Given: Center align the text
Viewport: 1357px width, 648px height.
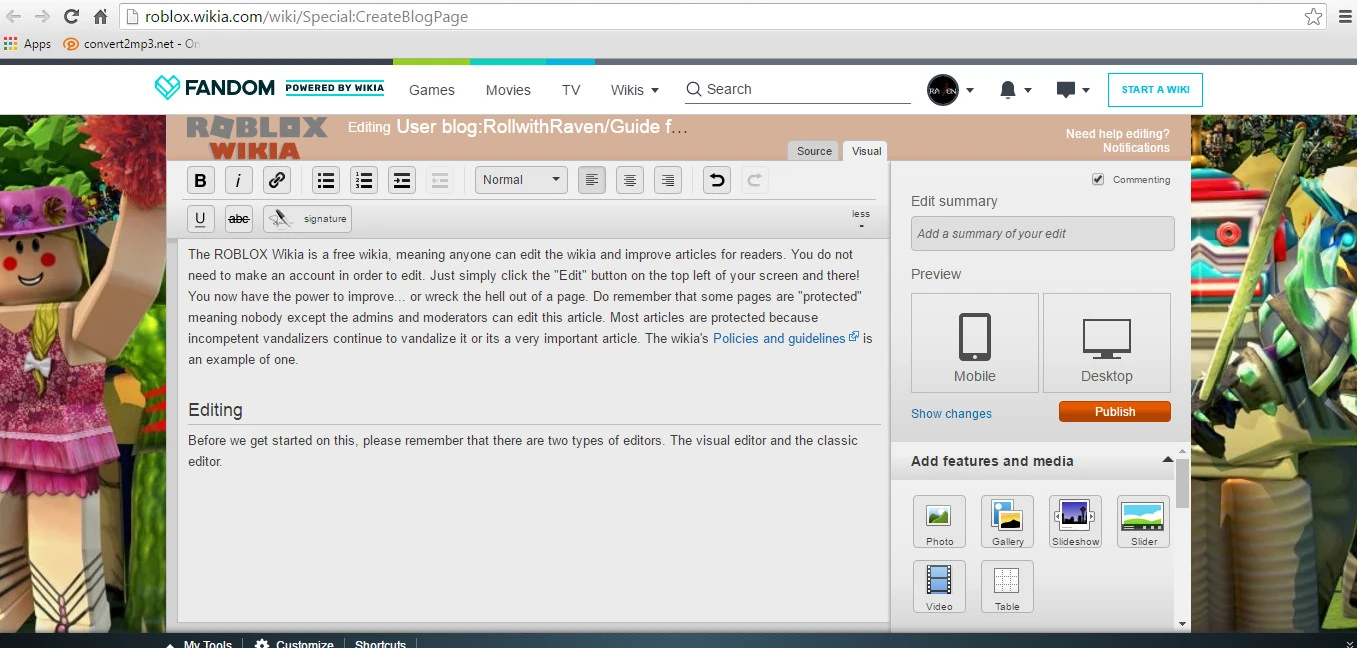Looking at the screenshot, I should [630, 180].
